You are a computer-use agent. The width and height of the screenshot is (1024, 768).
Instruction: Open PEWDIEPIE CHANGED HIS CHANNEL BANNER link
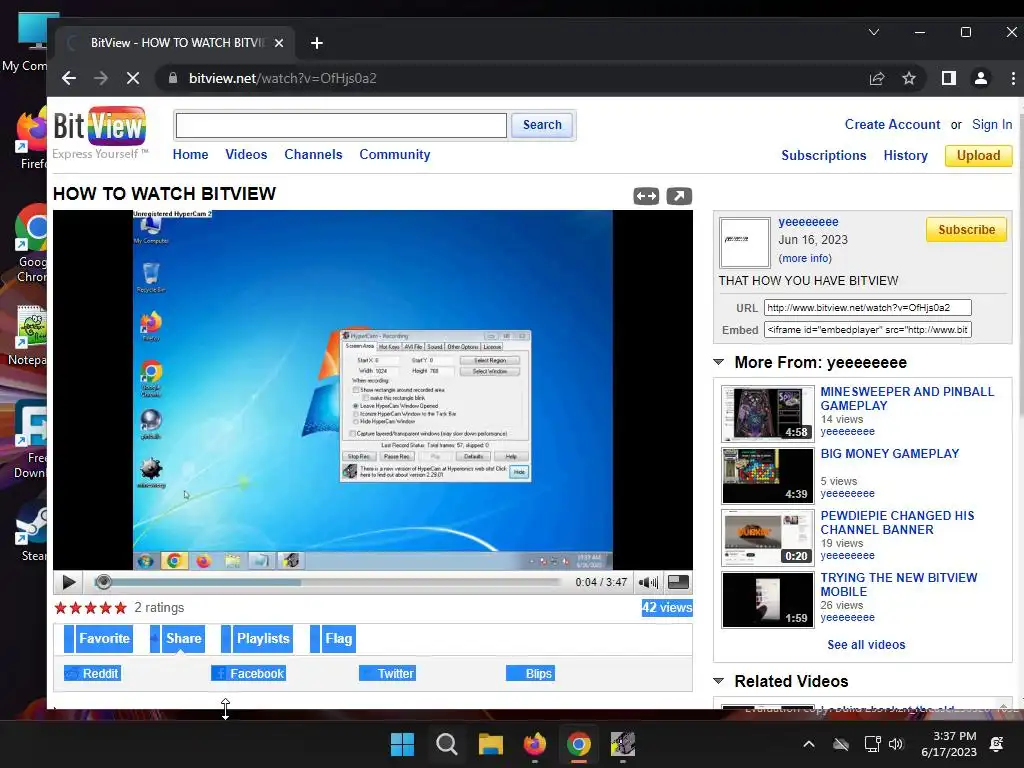897,522
